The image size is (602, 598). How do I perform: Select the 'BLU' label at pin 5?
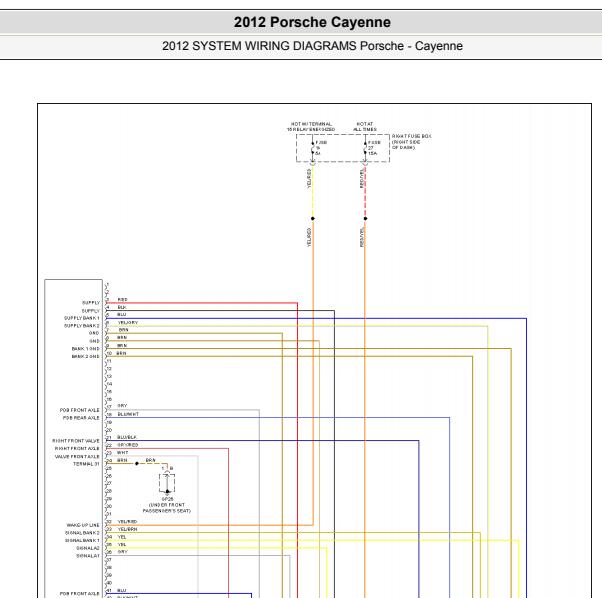(122, 314)
